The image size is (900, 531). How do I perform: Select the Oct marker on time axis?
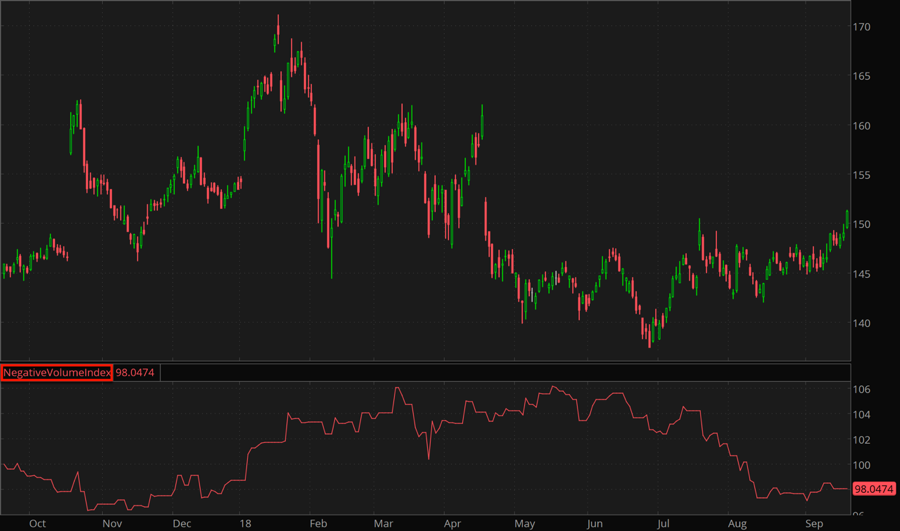(38, 523)
